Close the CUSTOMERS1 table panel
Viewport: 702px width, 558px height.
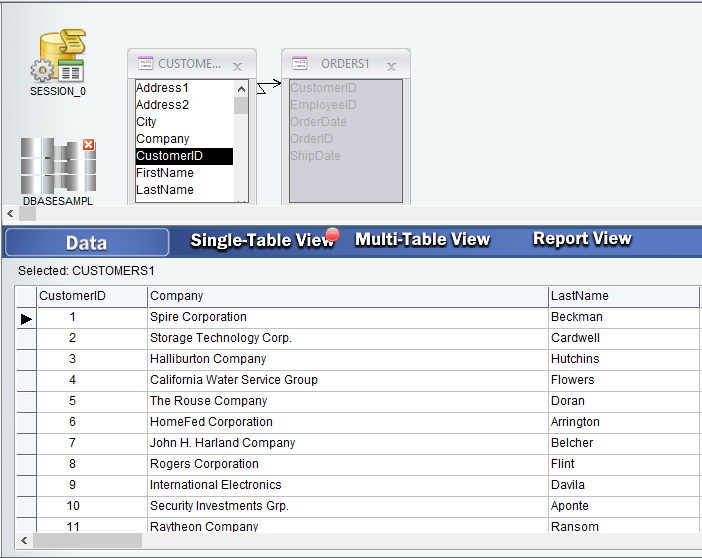point(238,66)
